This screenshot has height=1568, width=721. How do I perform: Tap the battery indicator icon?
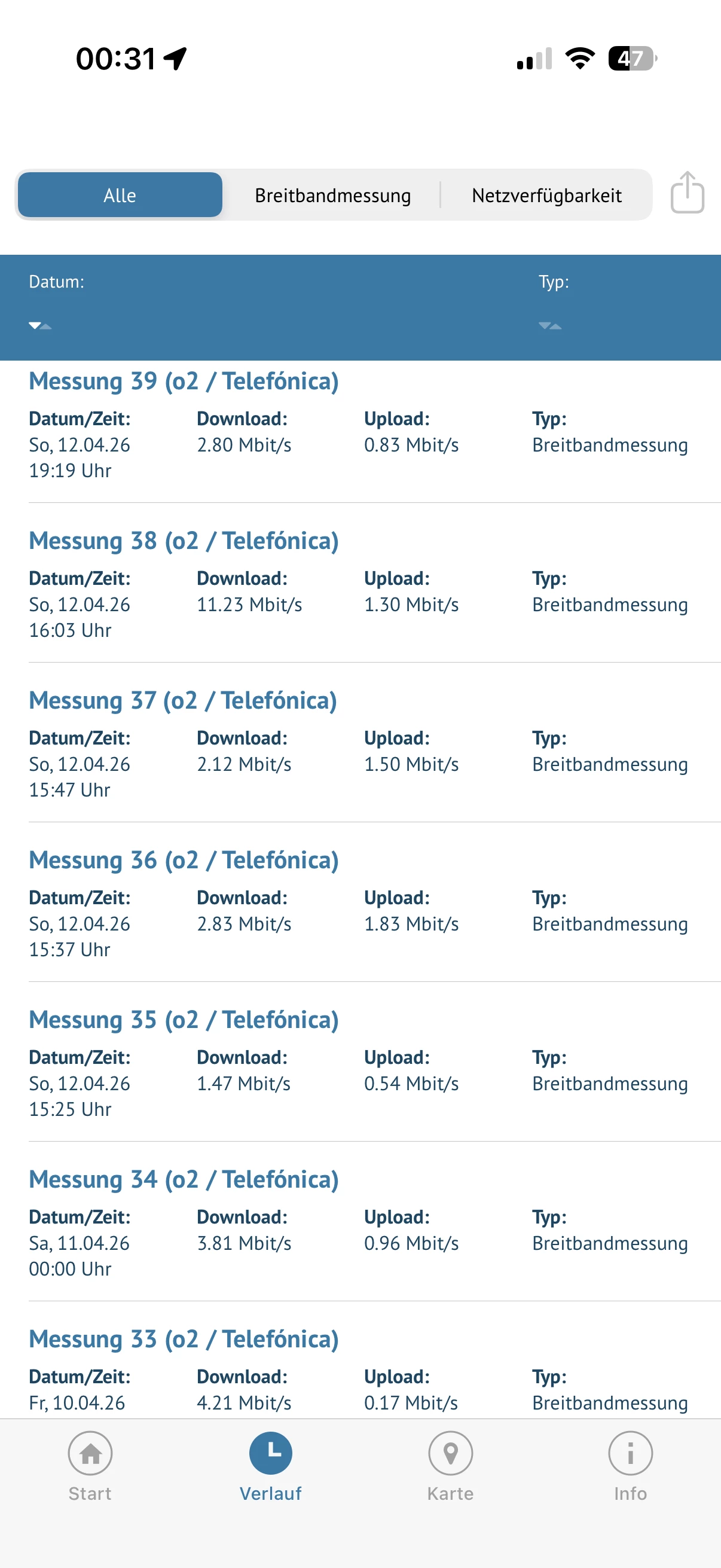[x=632, y=59]
